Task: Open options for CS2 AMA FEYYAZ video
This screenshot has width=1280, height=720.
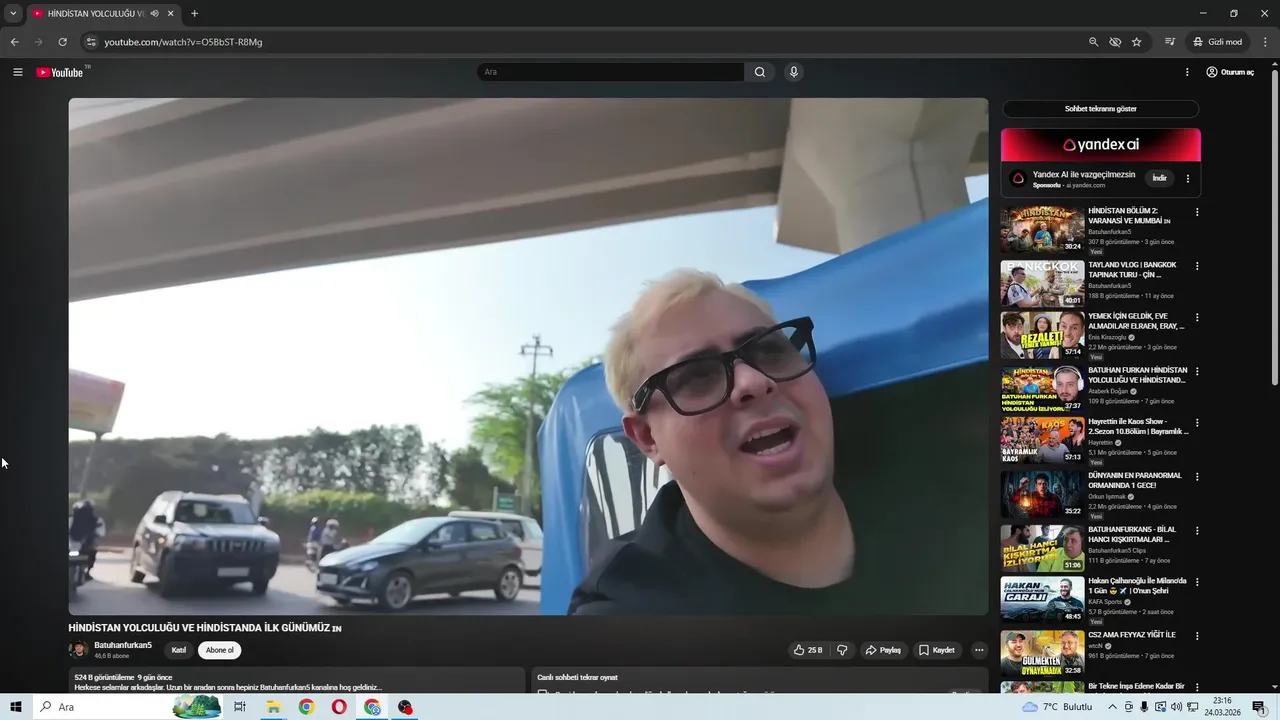Action: [1197, 635]
